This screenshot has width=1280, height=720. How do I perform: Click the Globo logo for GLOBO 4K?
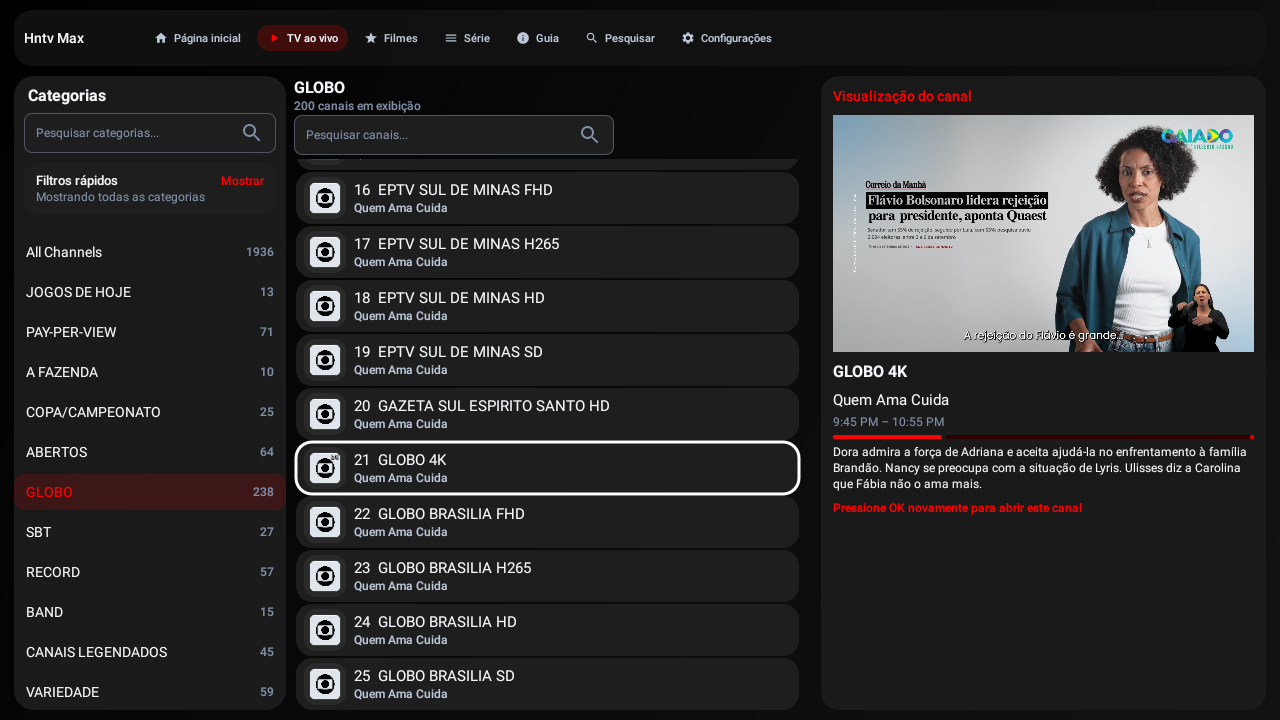(325, 468)
